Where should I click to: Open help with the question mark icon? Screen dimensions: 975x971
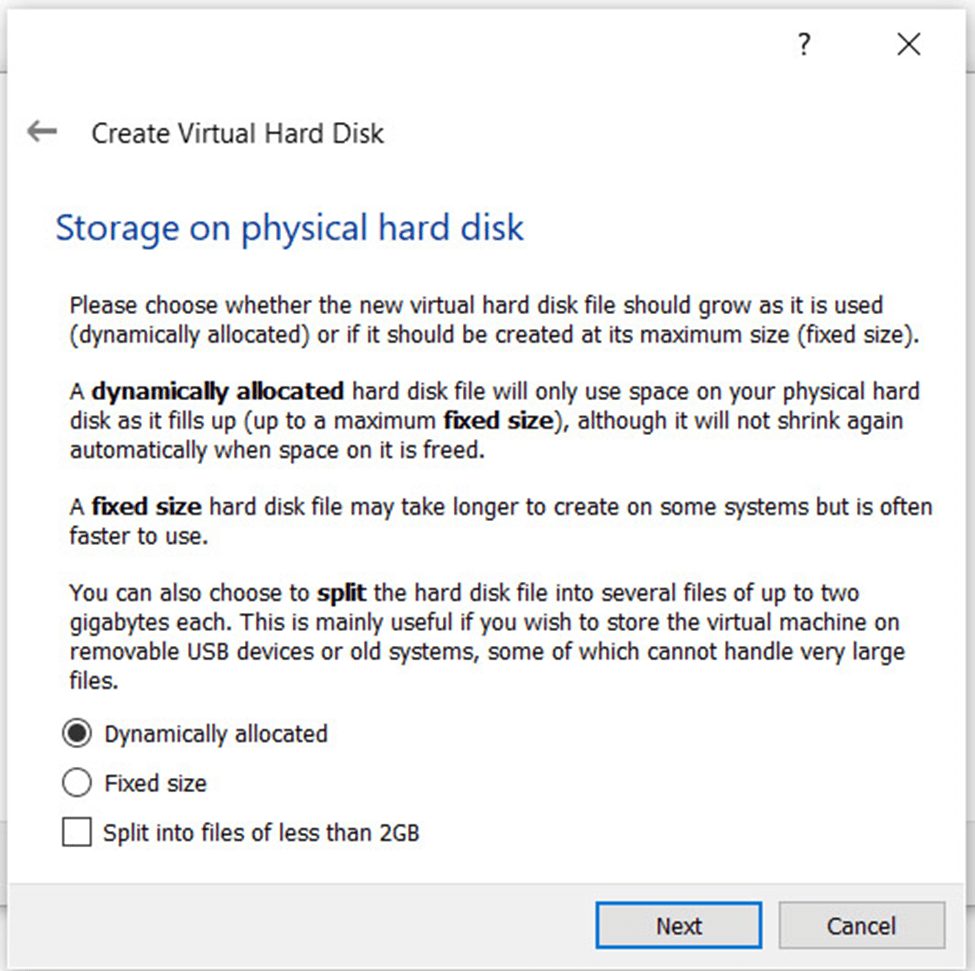804,44
